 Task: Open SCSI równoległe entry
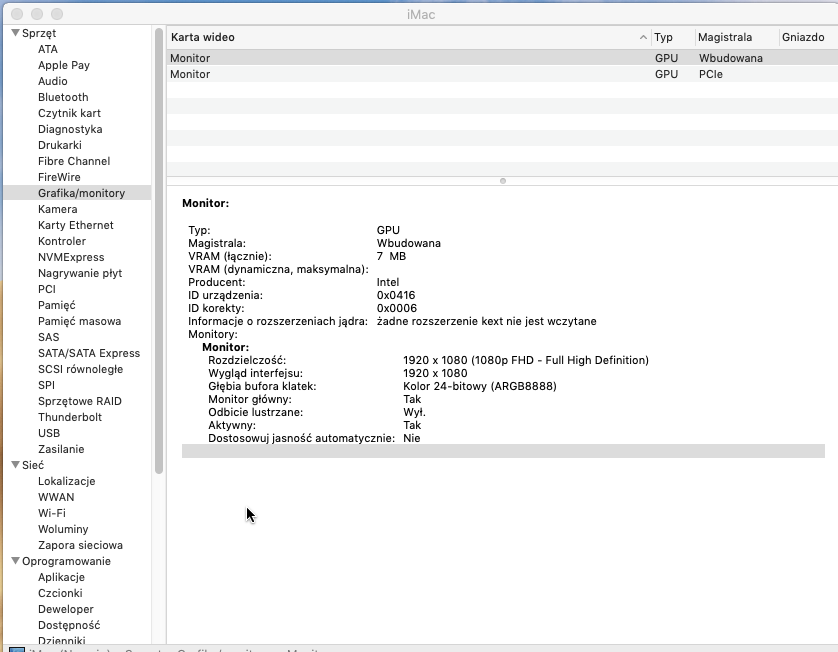(80, 370)
